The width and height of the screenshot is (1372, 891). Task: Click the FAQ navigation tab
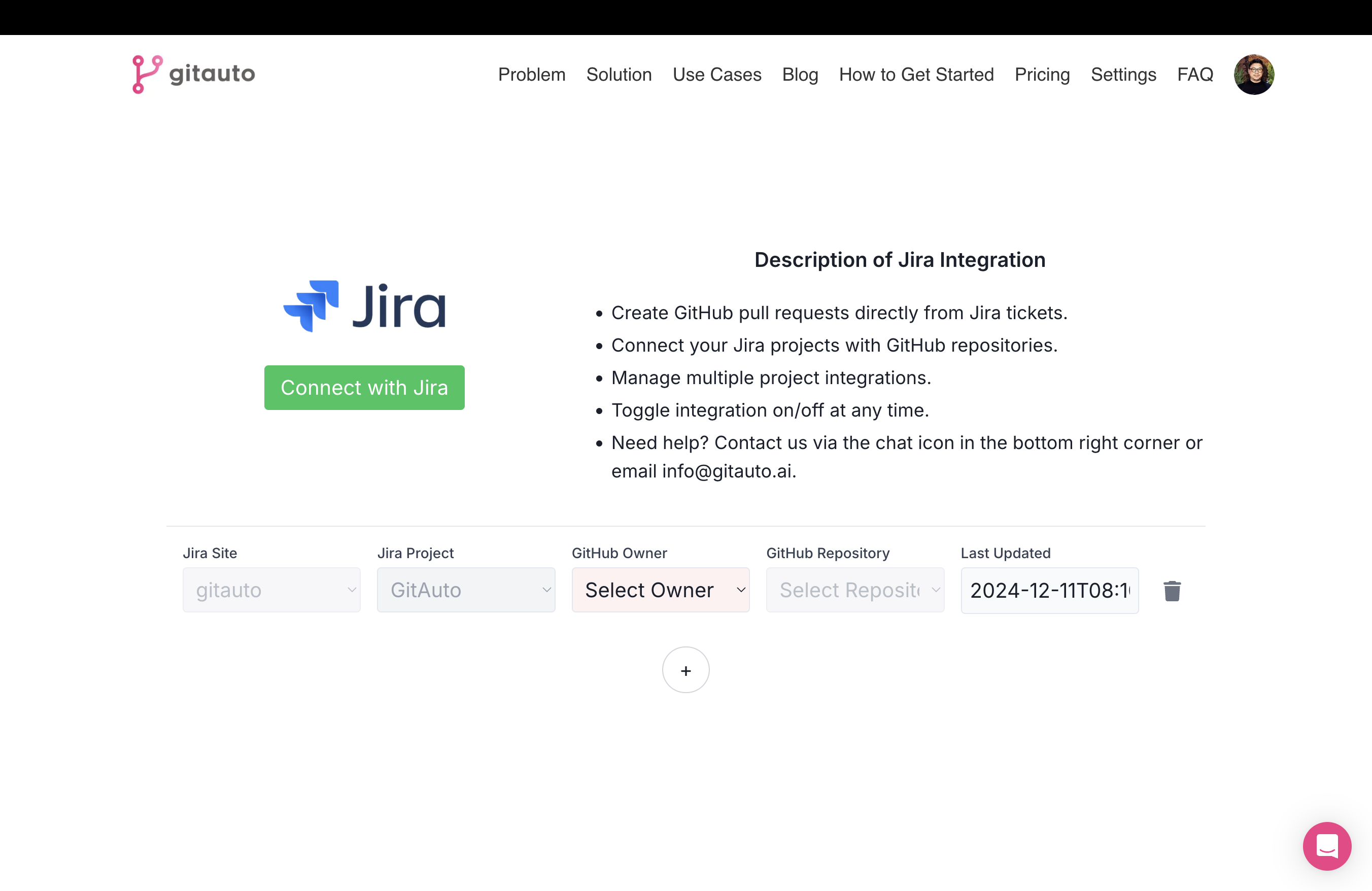tap(1197, 74)
